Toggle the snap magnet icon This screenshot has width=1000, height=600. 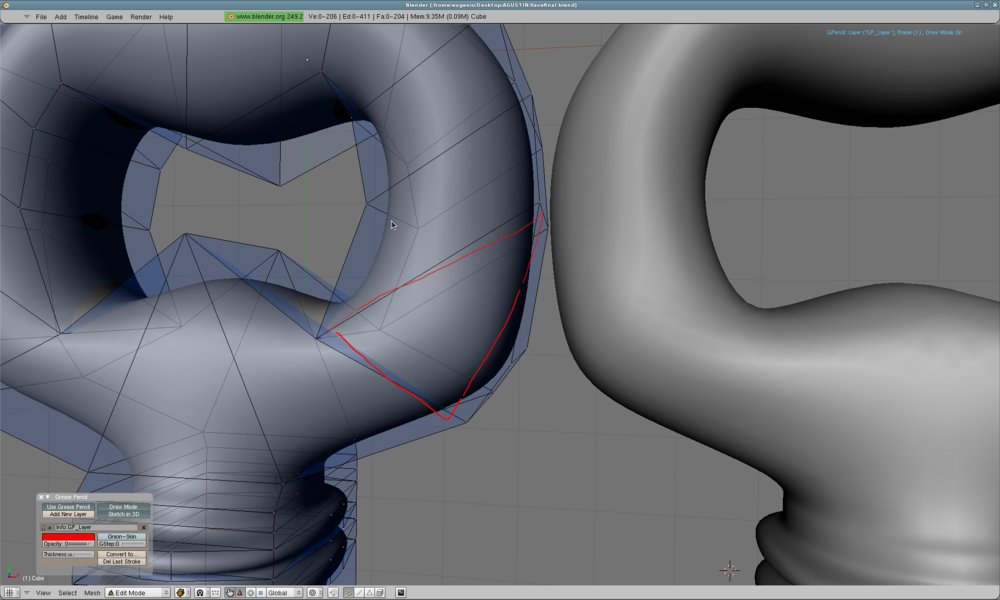pyautogui.click(x=332, y=593)
